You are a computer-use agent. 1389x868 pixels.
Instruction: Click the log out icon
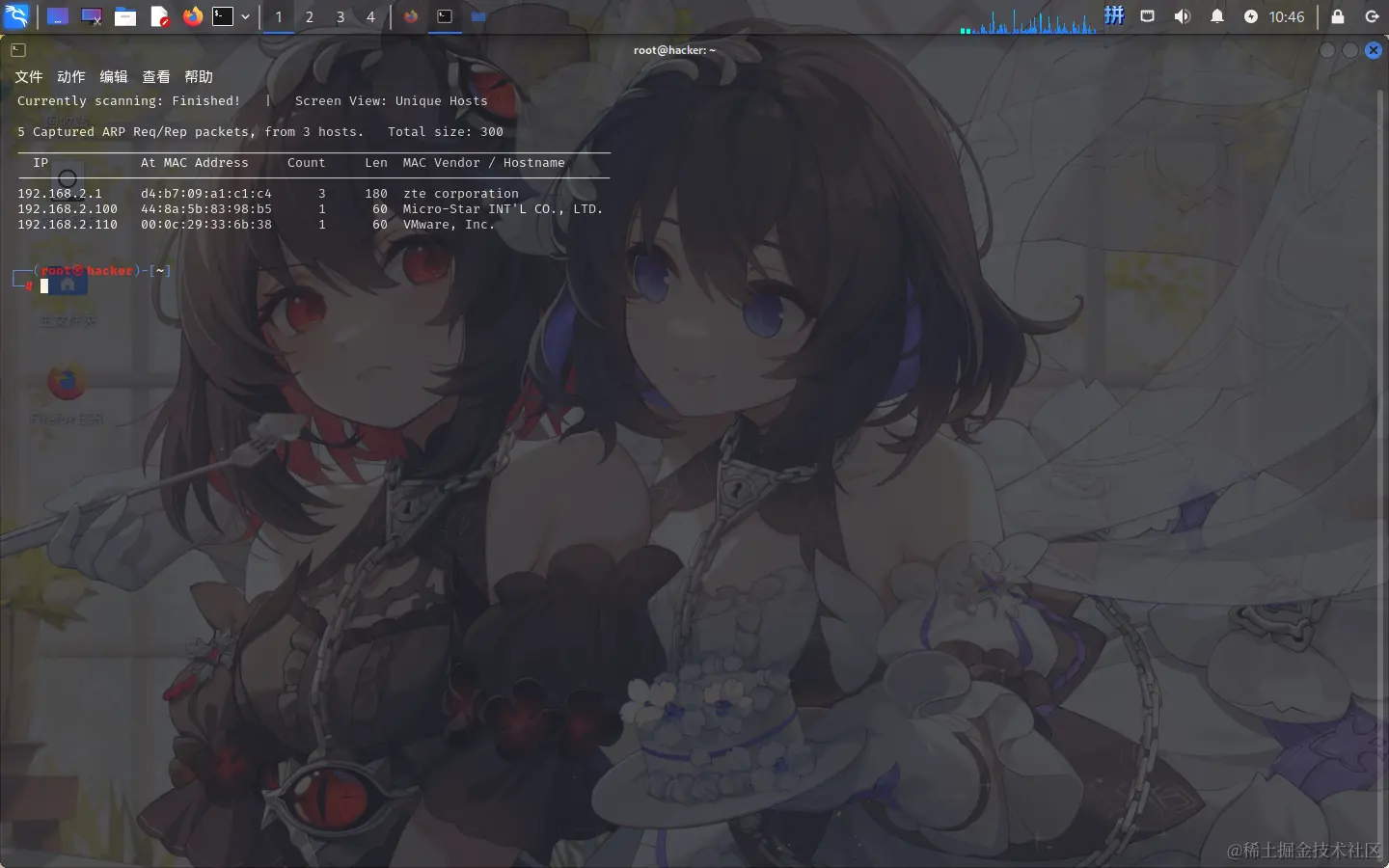1373,16
